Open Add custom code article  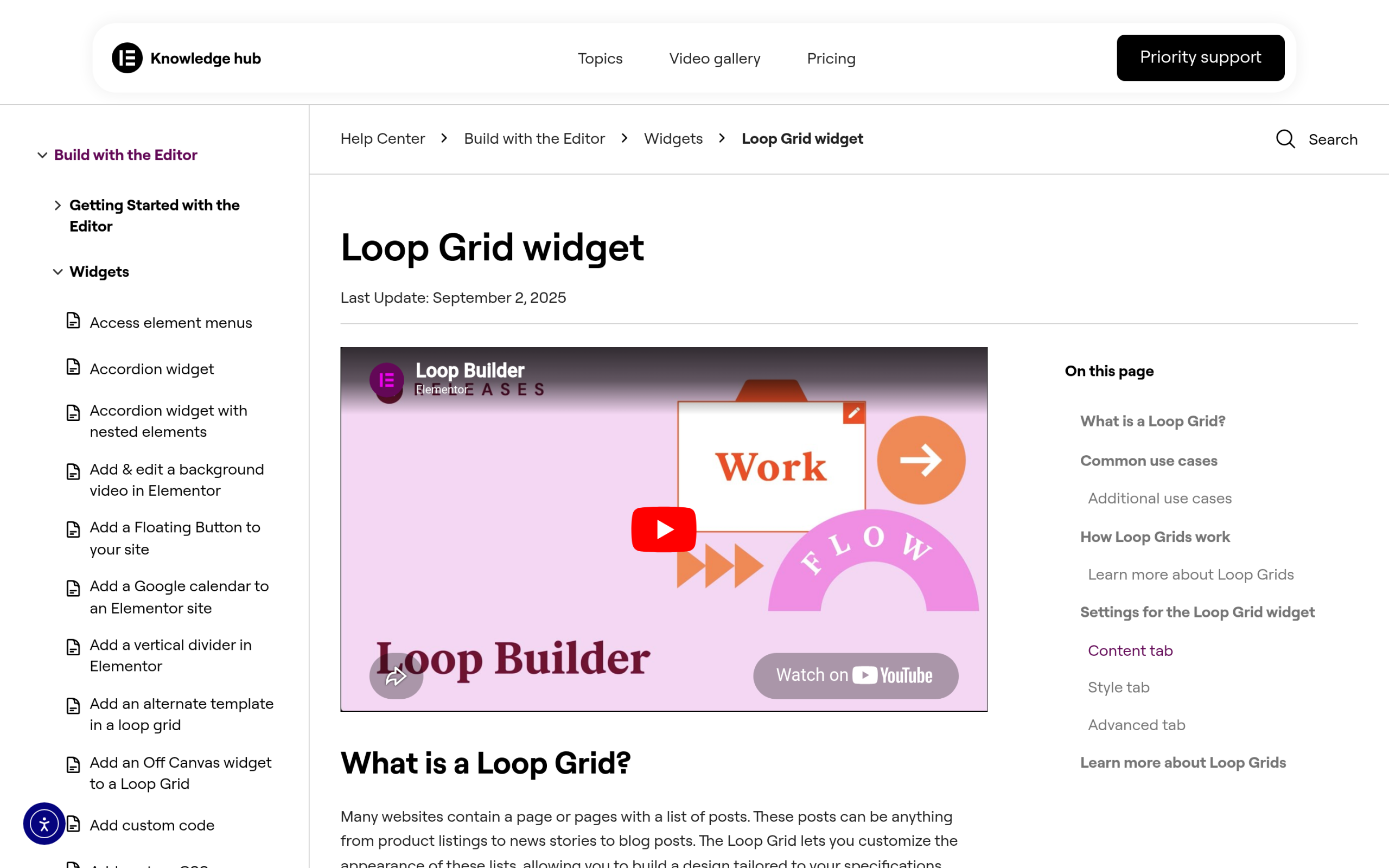click(x=152, y=826)
